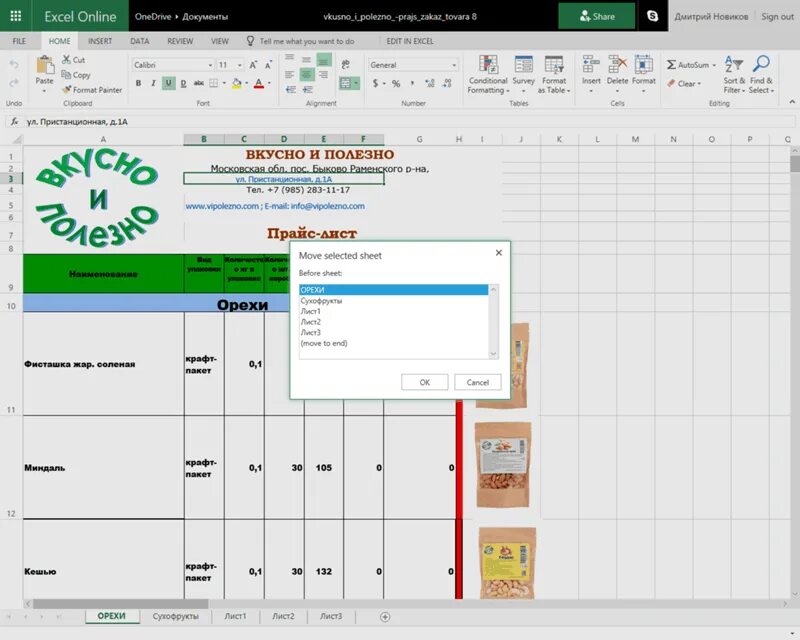Viewport: 800px width, 640px height.
Task: Click the Skype icon in the header
Action: coord(652,16)
